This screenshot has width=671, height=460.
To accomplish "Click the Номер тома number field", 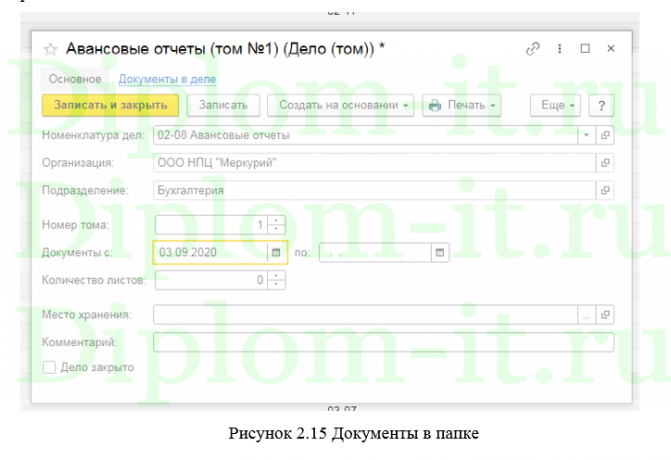I will pos(211,225).
